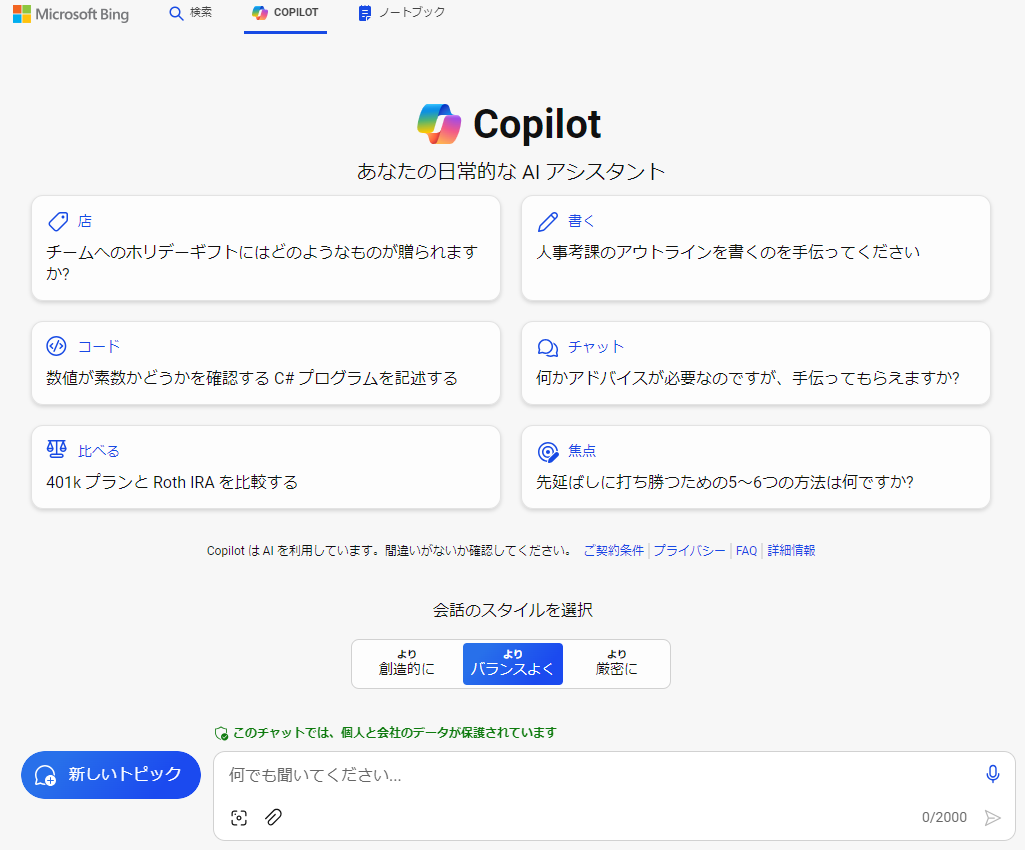
Task: Click the code brackets コード icon
Action: 57,347
